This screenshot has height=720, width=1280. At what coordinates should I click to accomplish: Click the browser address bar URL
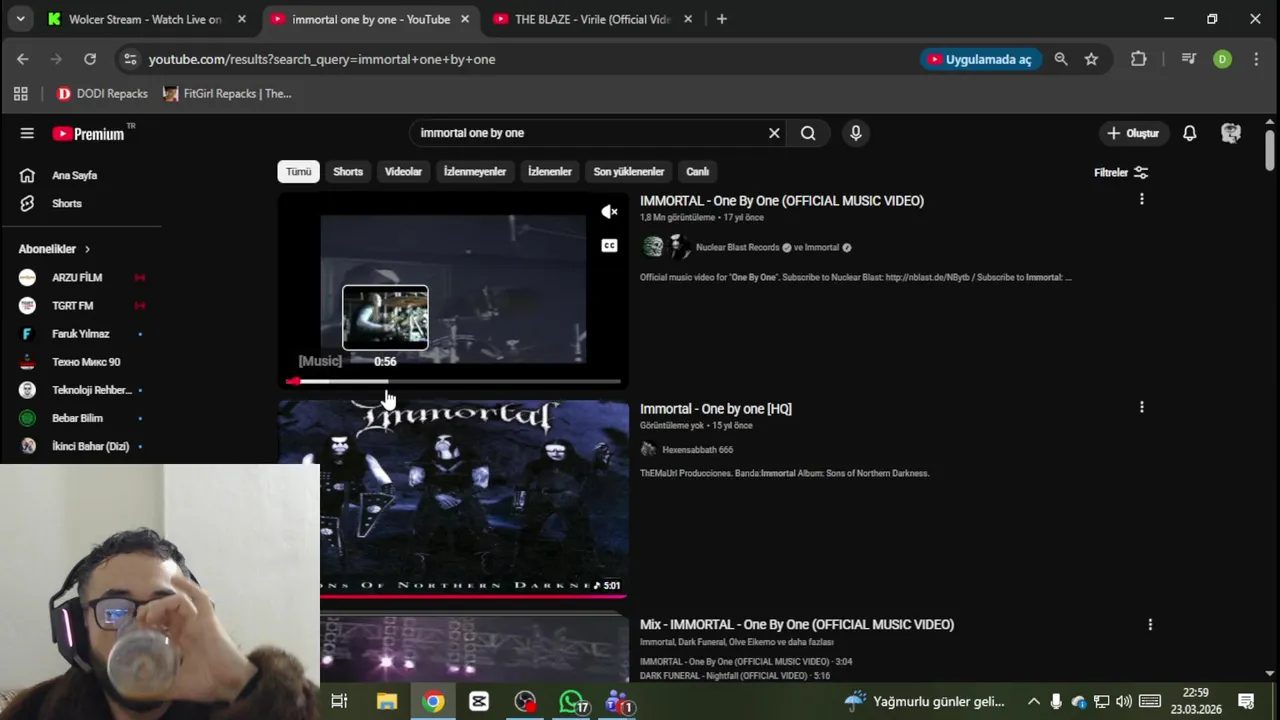[322, 59]
